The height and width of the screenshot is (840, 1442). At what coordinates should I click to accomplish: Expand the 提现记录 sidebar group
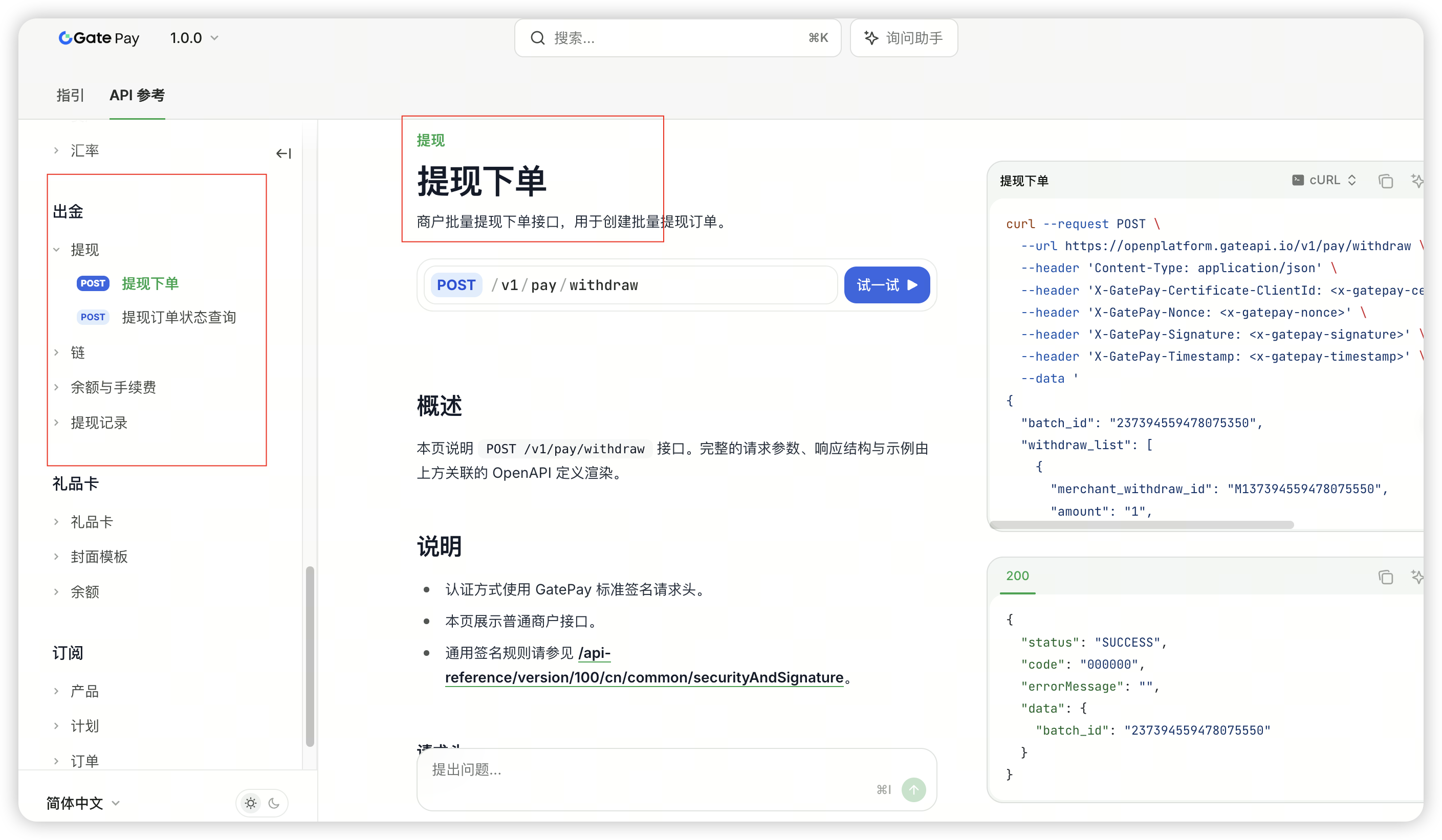coord(56,423)
